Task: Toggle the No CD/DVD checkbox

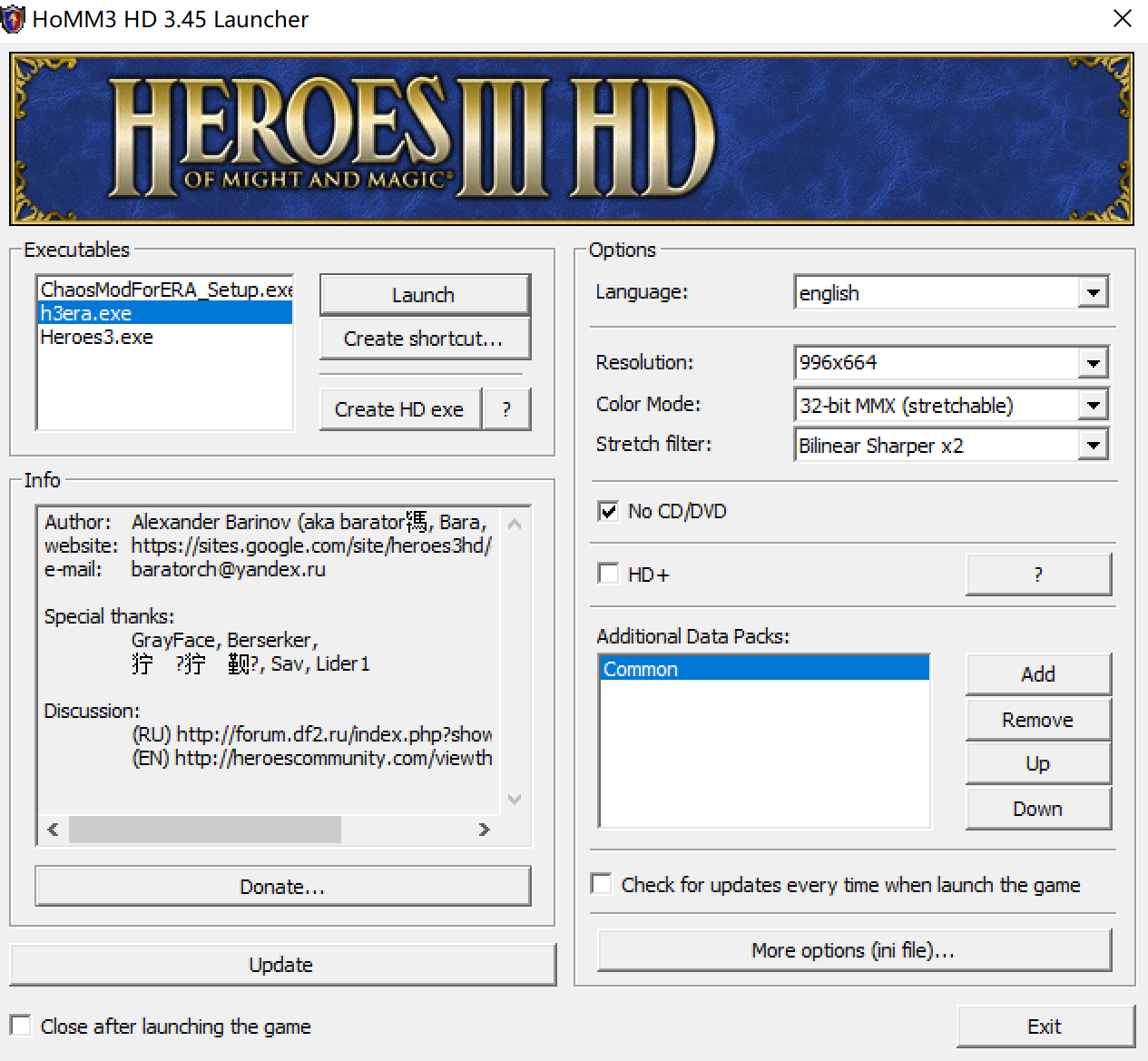Action: 608,511
